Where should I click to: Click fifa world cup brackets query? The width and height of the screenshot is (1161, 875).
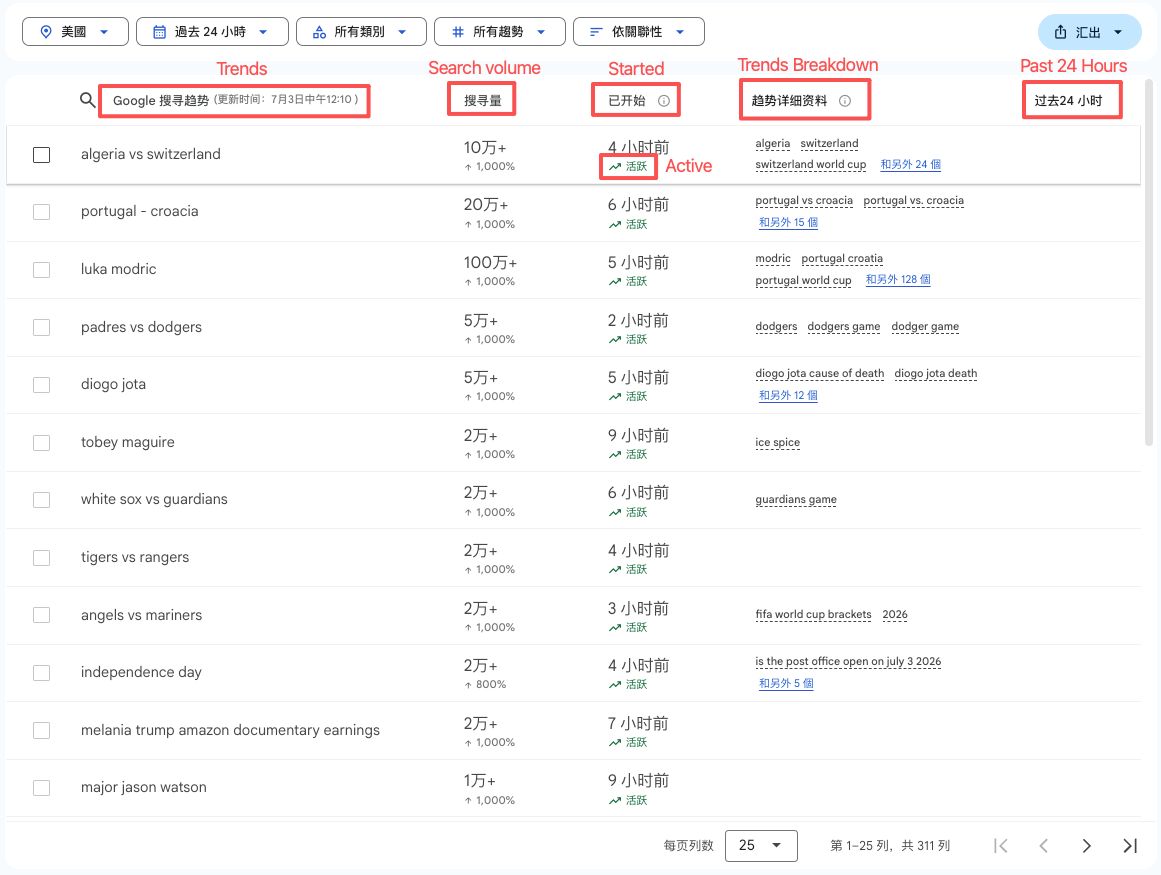point(813,614)
